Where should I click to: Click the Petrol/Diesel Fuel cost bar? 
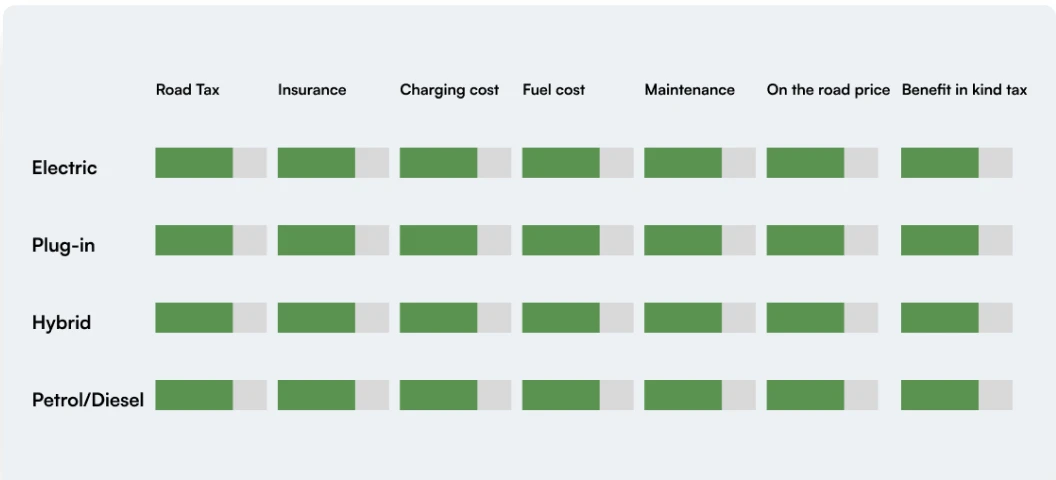577,395
